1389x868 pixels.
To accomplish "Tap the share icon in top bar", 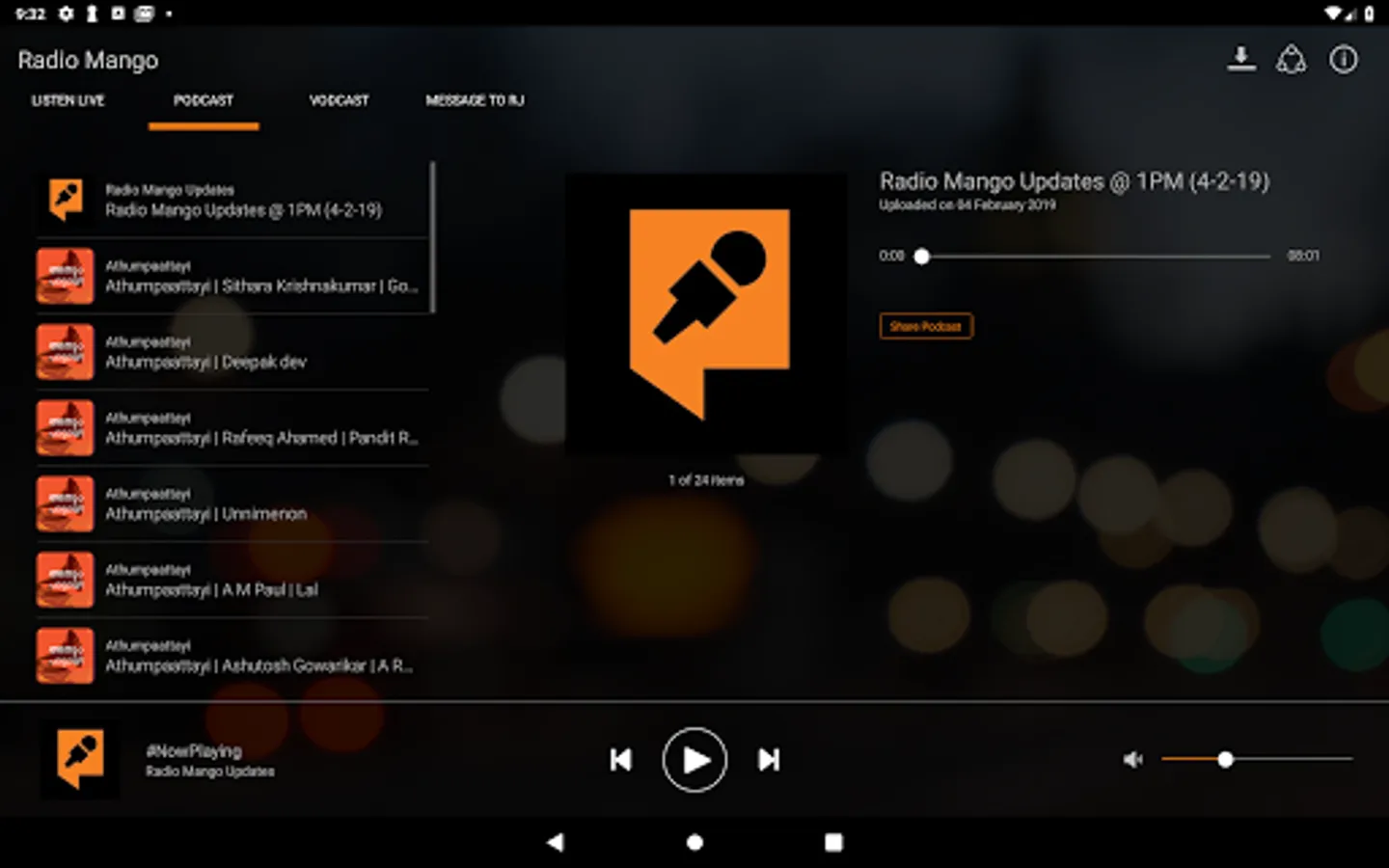I will coord(1292,60).
